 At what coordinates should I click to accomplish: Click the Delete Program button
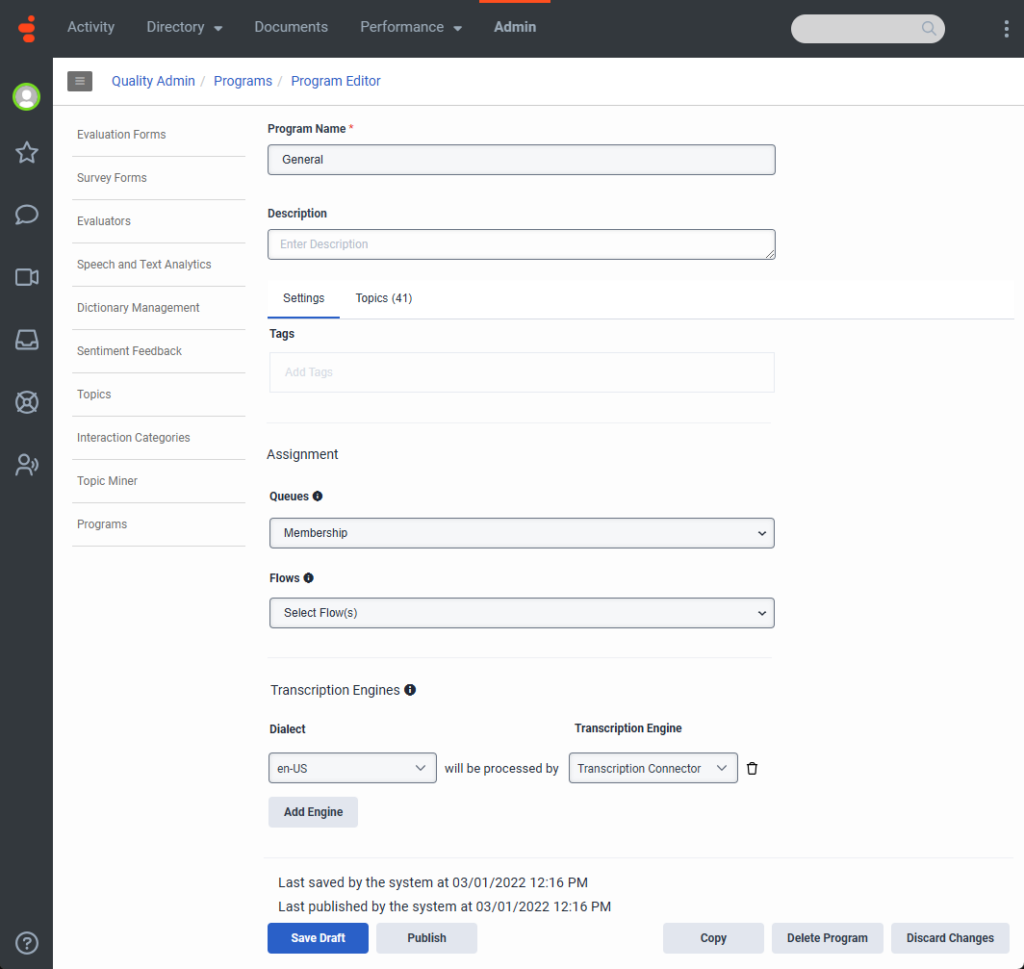(827, 938)
